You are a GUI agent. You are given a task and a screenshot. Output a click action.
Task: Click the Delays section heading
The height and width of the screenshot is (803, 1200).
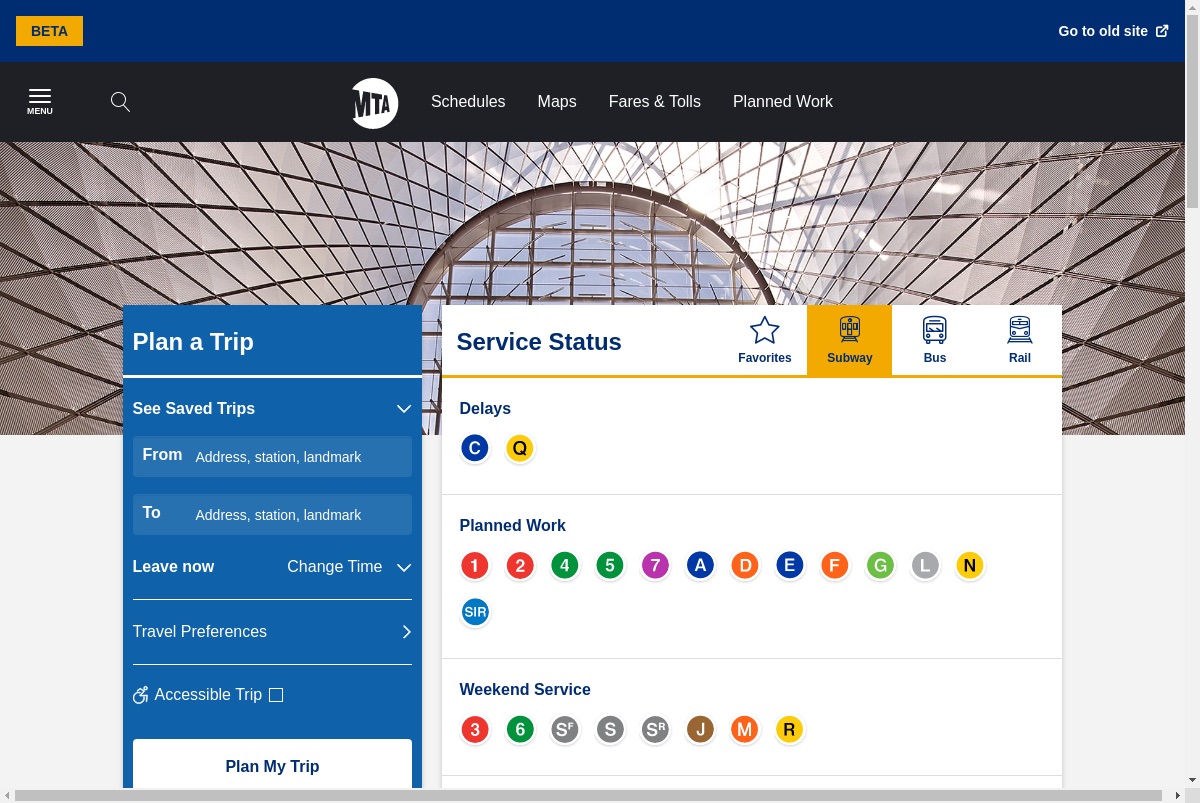(485, 408)
